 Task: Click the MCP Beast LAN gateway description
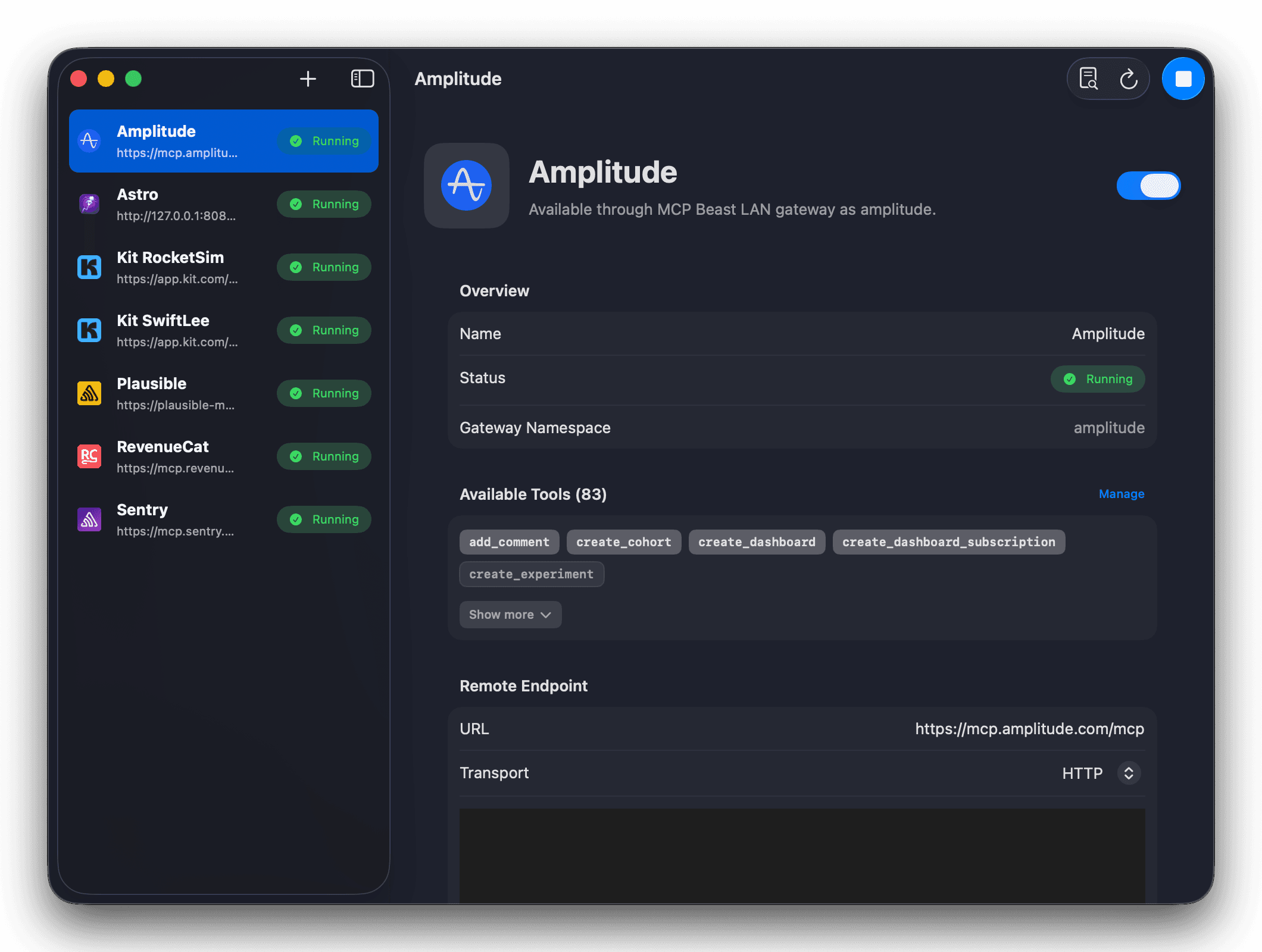pos(732,209)
